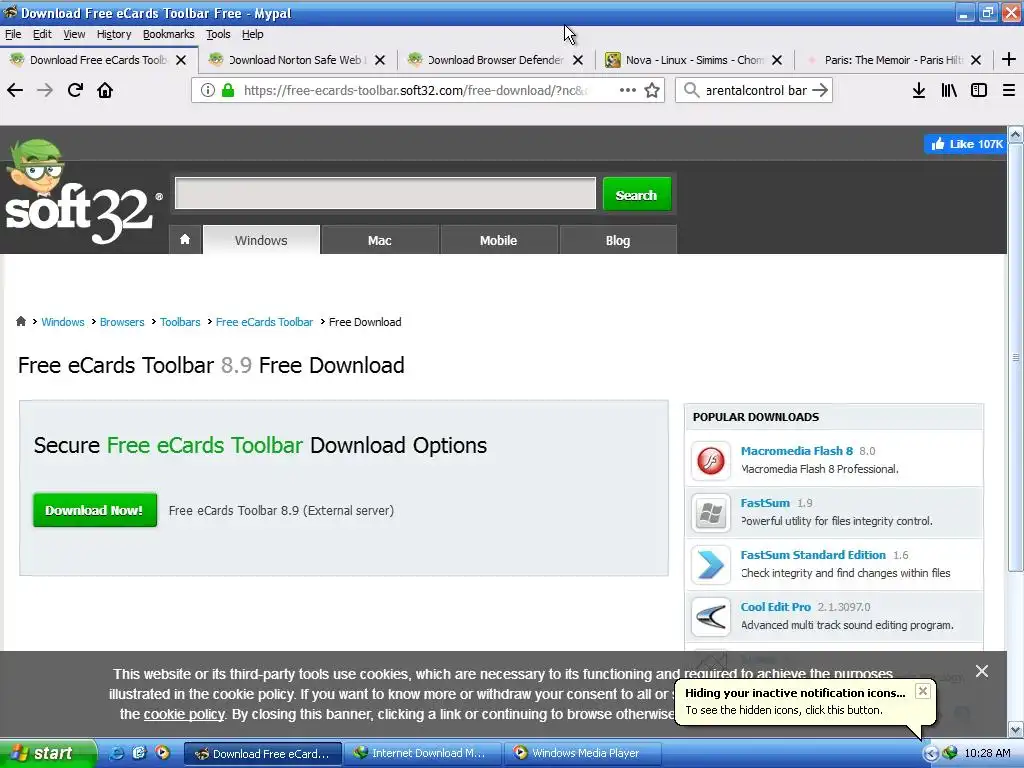This screenshot has width=1024, height=768.
Task: Click the search magnifier icon
Action: [x=691, y=90]
